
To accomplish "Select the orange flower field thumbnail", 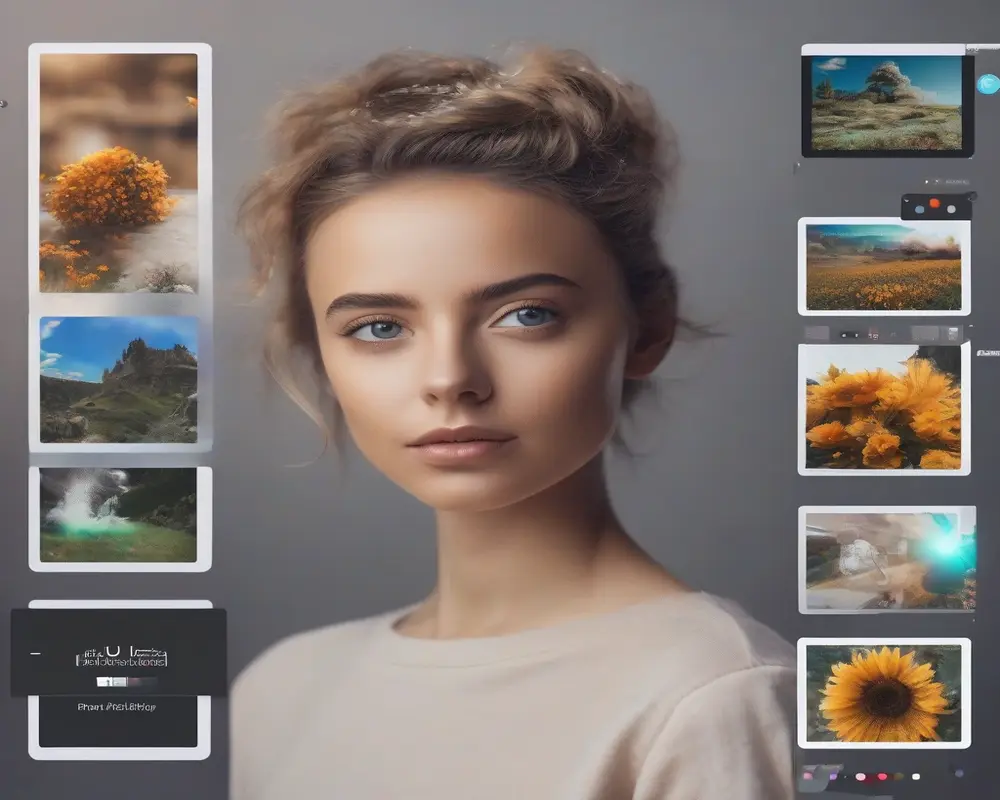I will (x=884, y=267).
